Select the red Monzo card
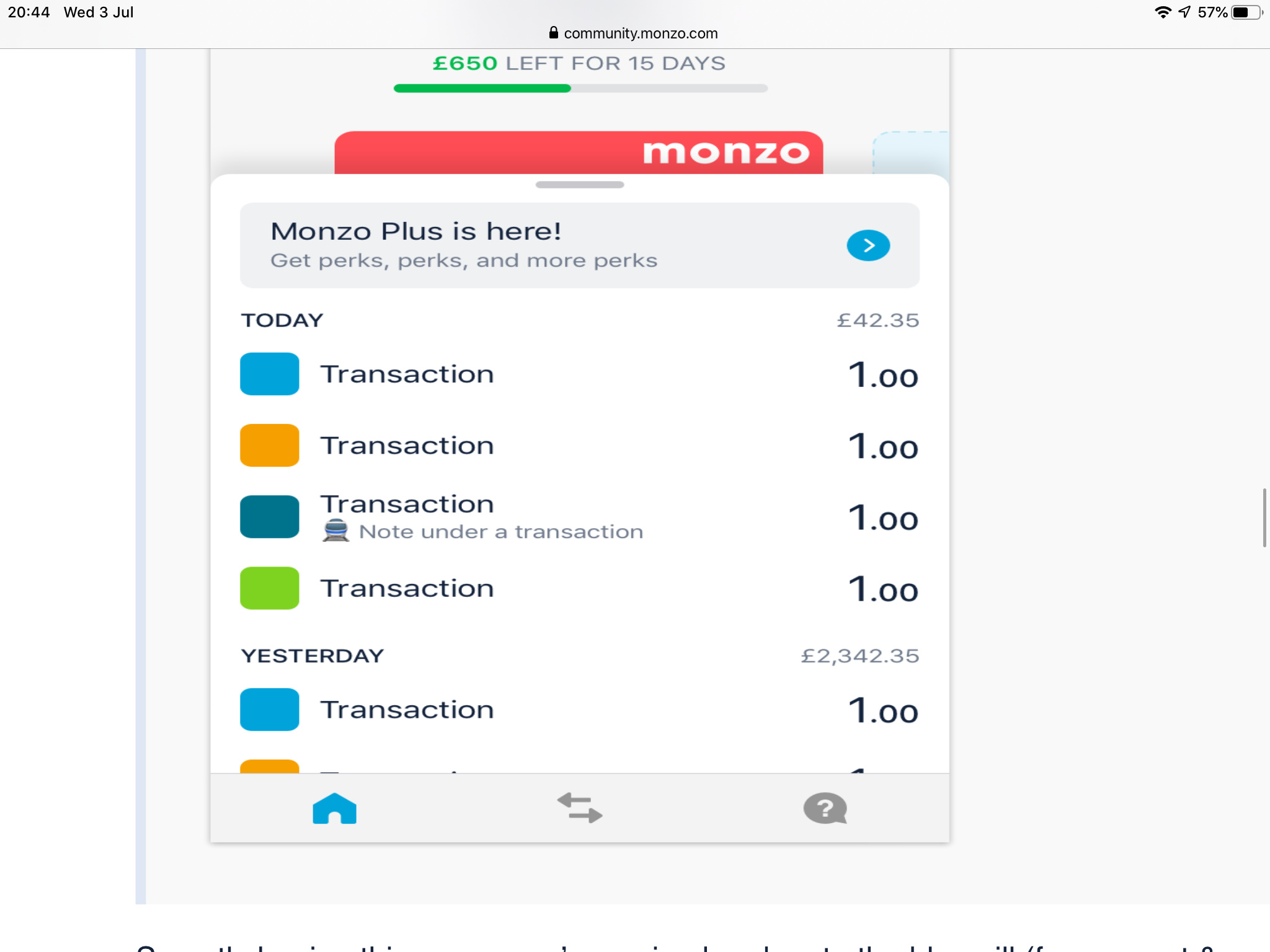This screenshot has height=952, width=1270. coord(579,152)
